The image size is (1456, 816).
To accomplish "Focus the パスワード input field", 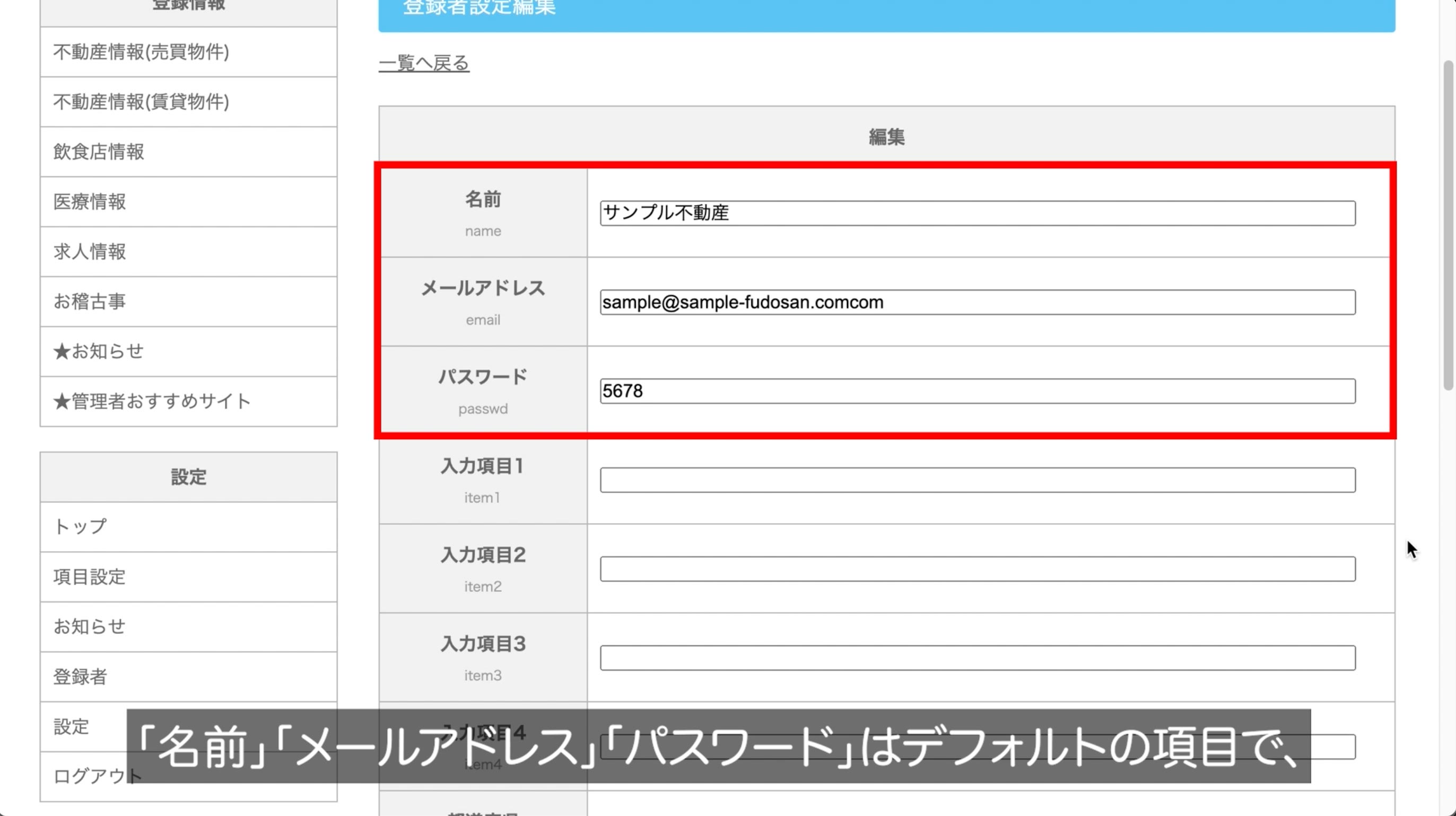I will [977, 392].
